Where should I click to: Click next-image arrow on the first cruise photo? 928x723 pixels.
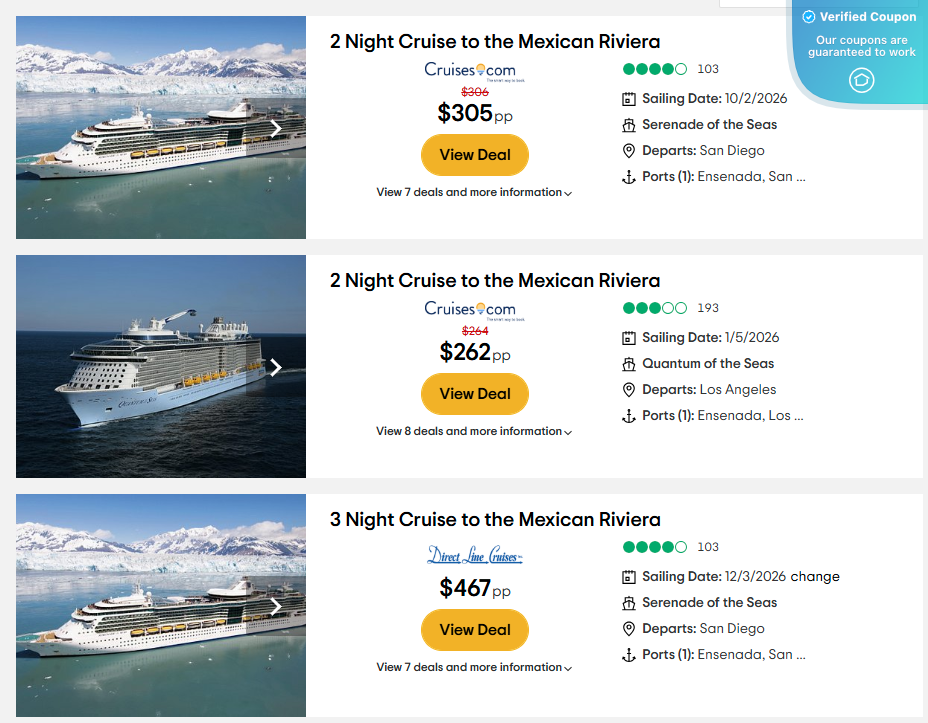click(276, 128)
